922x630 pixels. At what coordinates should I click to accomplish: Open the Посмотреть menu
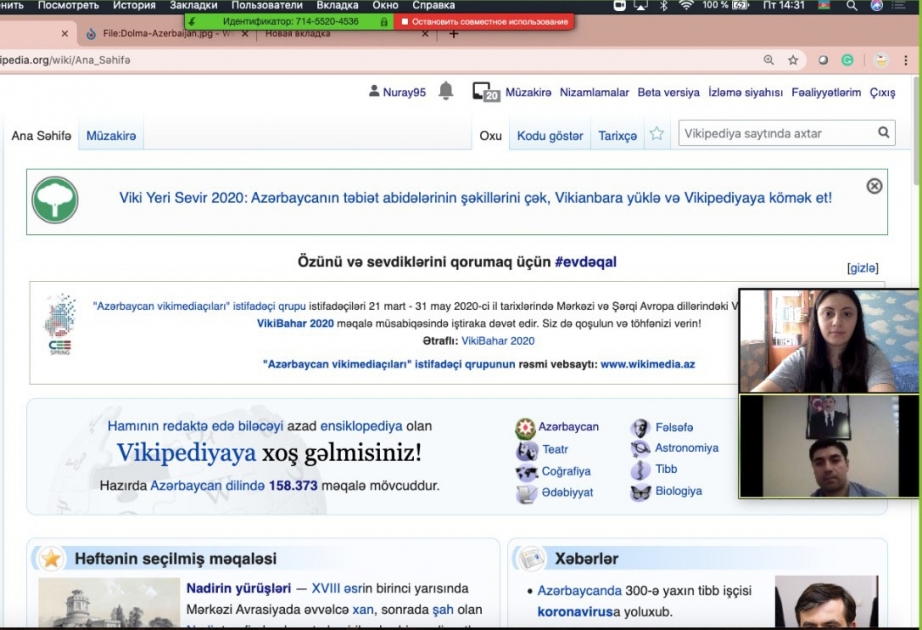(x=68, y=5)
